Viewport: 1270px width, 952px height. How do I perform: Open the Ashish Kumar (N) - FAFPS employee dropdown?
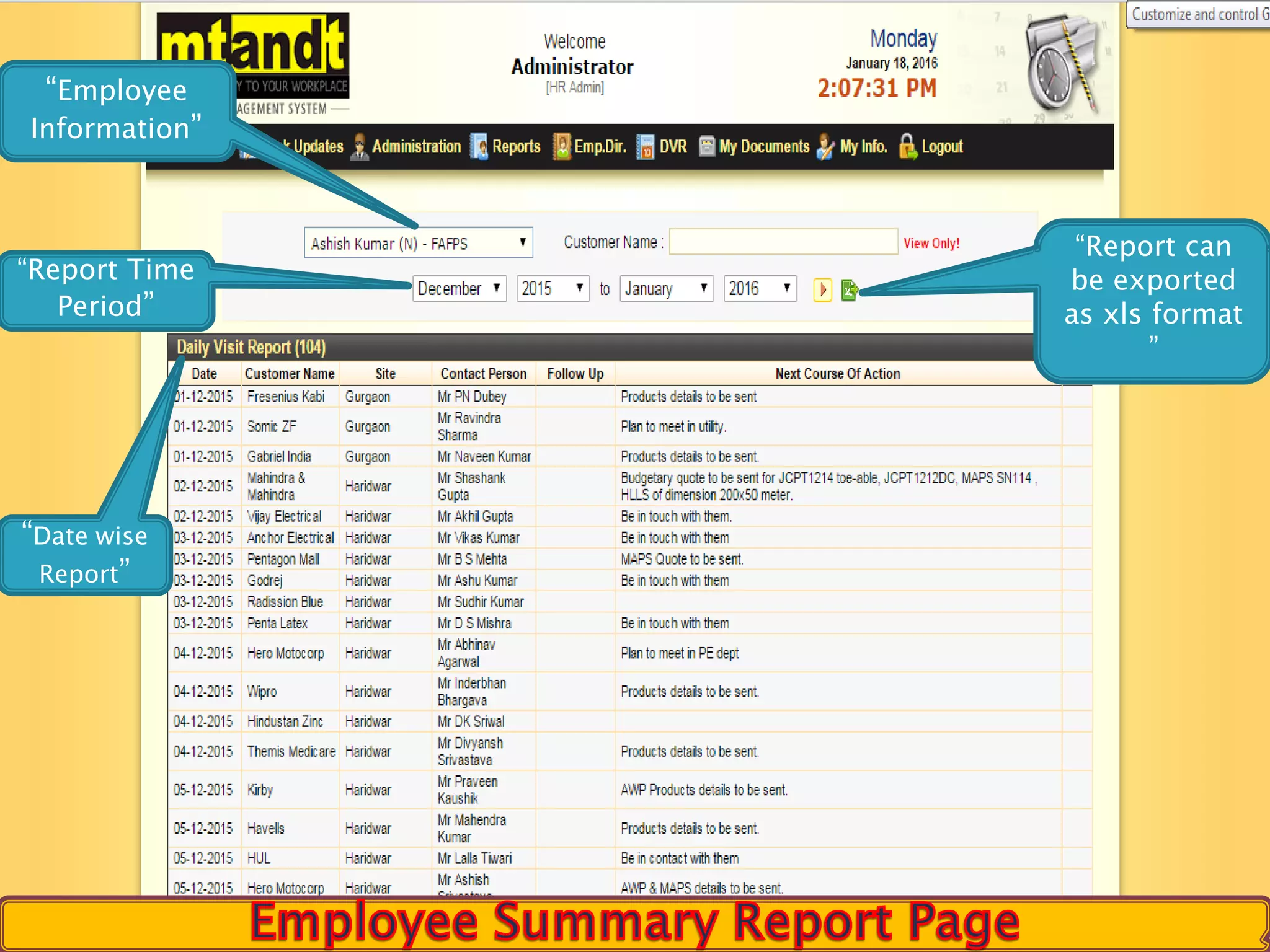(419, 243)
